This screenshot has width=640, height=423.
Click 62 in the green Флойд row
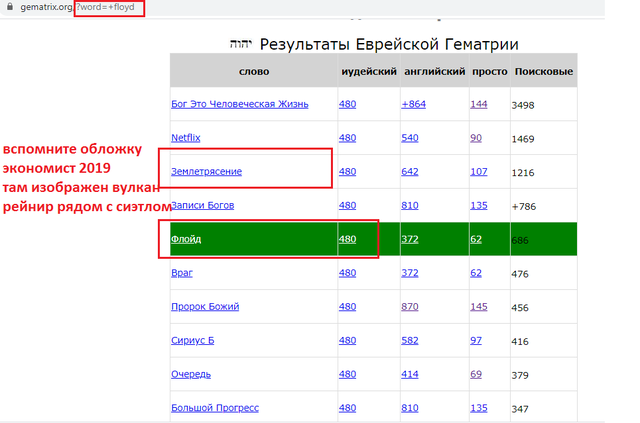tap(476, 239)
